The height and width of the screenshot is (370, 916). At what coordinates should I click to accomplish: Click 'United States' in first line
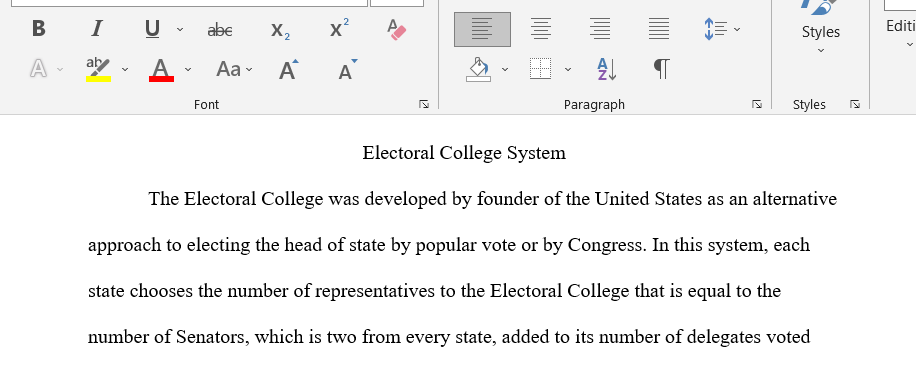click(x=648, y=199)
